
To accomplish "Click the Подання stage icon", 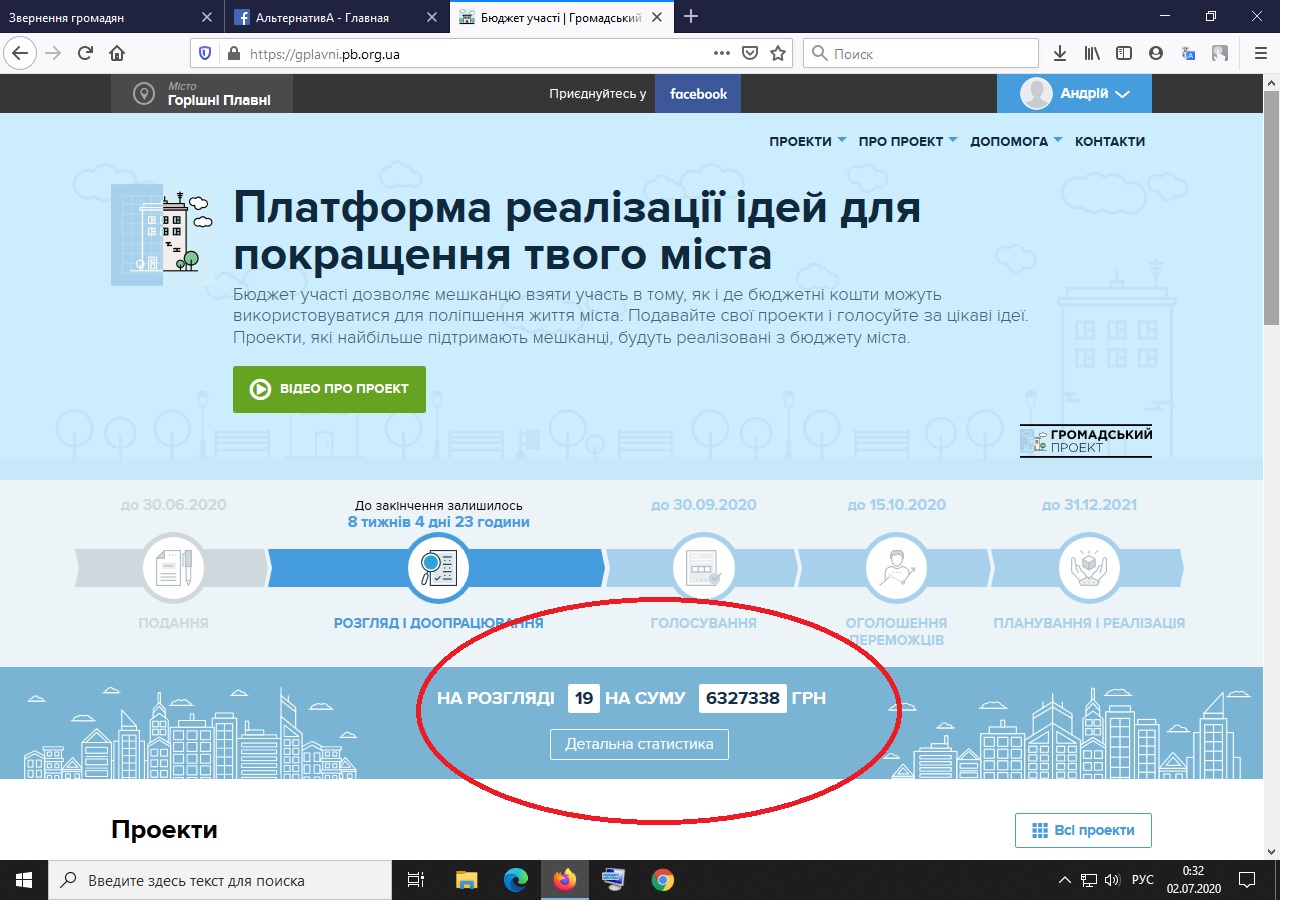I will 174,569.
